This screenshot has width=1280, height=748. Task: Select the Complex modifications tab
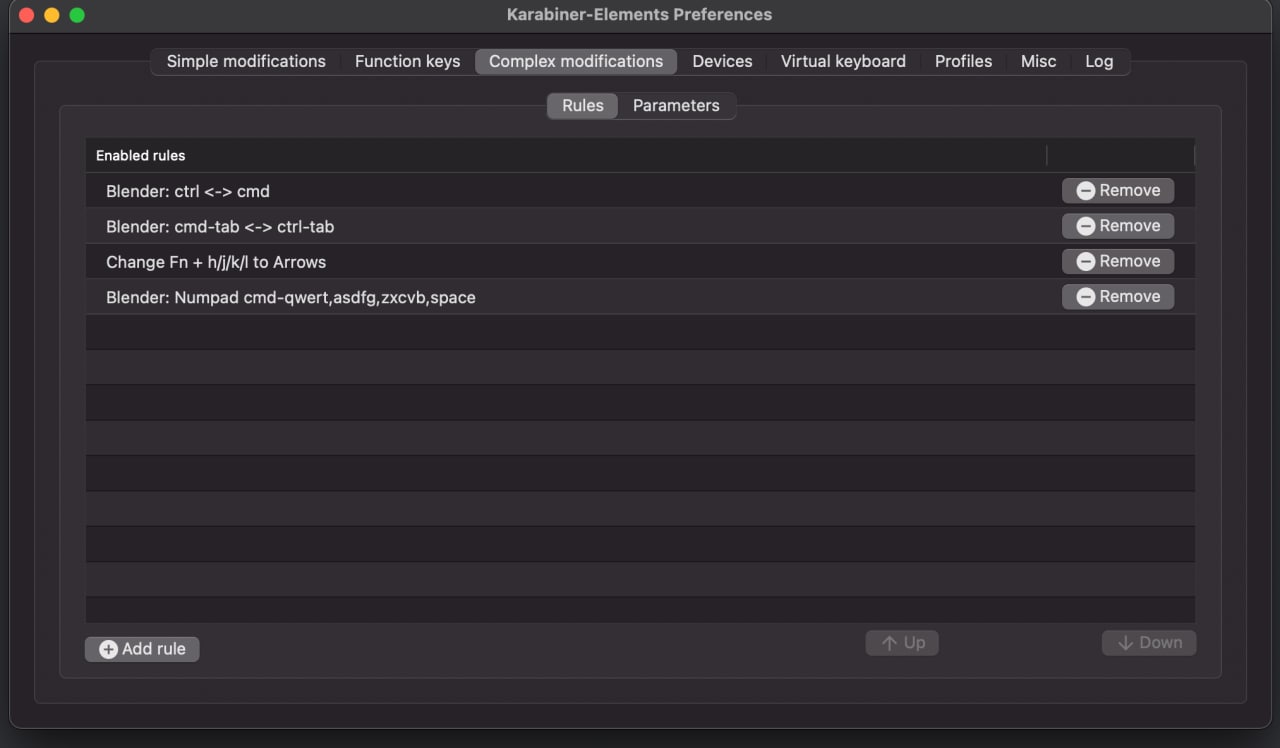[x=576, y=61]
